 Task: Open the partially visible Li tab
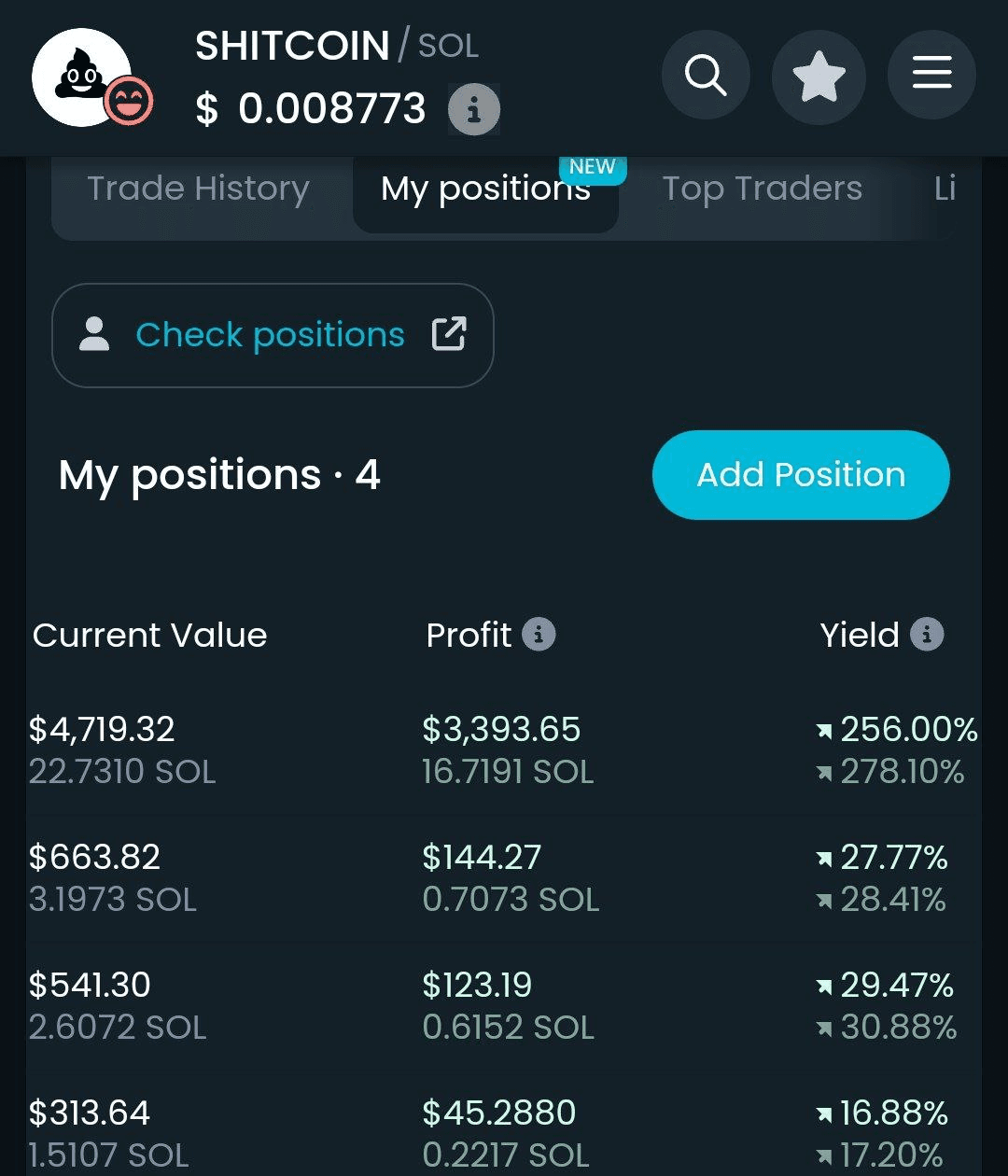[945, 189]
